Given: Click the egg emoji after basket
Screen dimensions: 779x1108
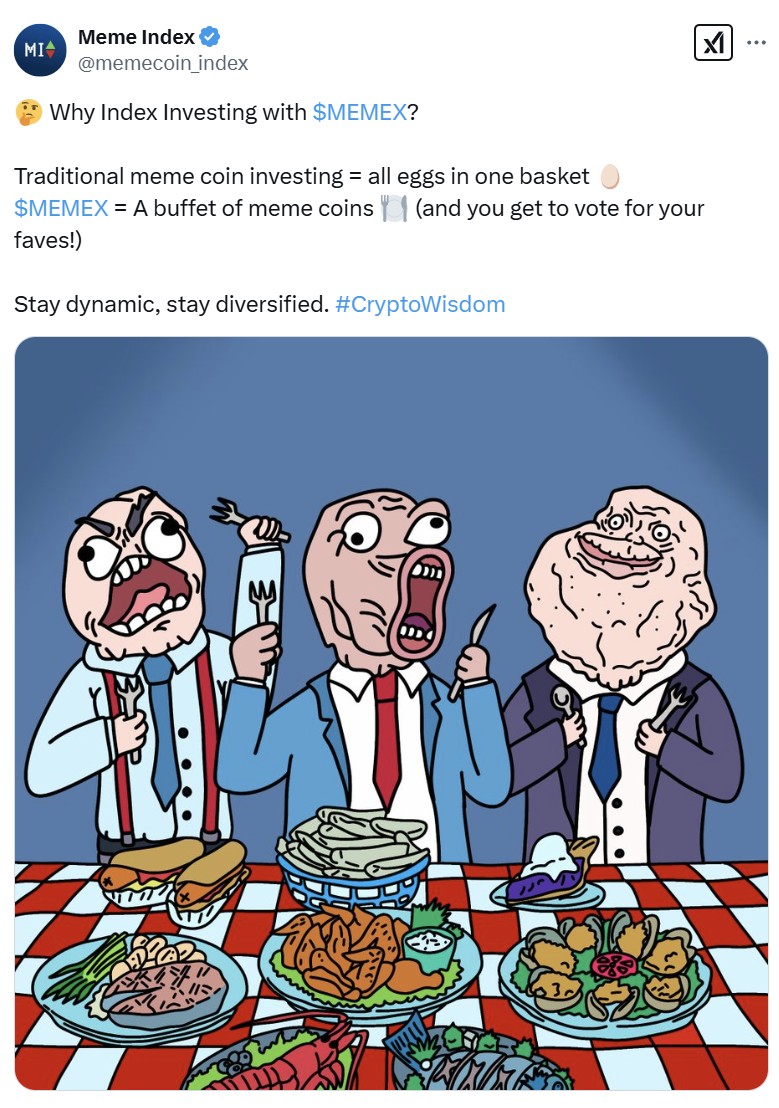Looking at the screenshot, I should (609, 176).
